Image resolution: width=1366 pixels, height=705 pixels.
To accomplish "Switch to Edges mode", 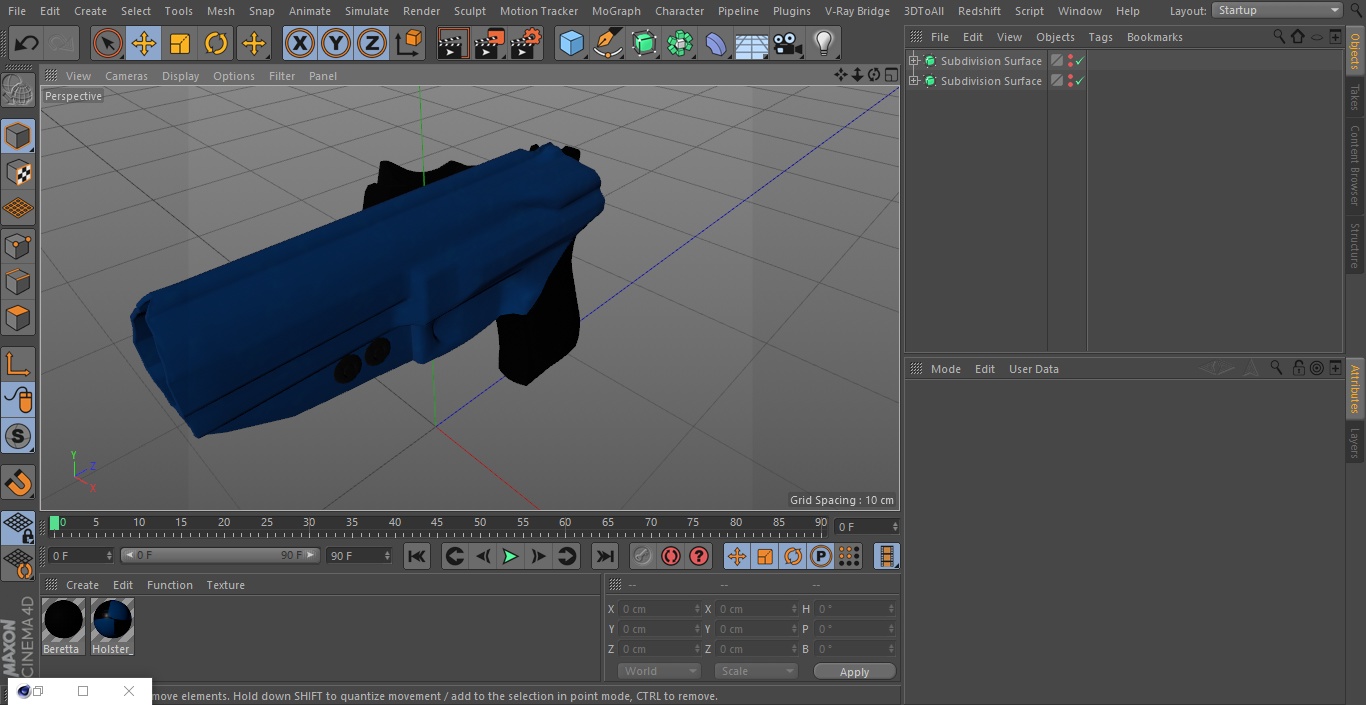I will click(18, 282).
